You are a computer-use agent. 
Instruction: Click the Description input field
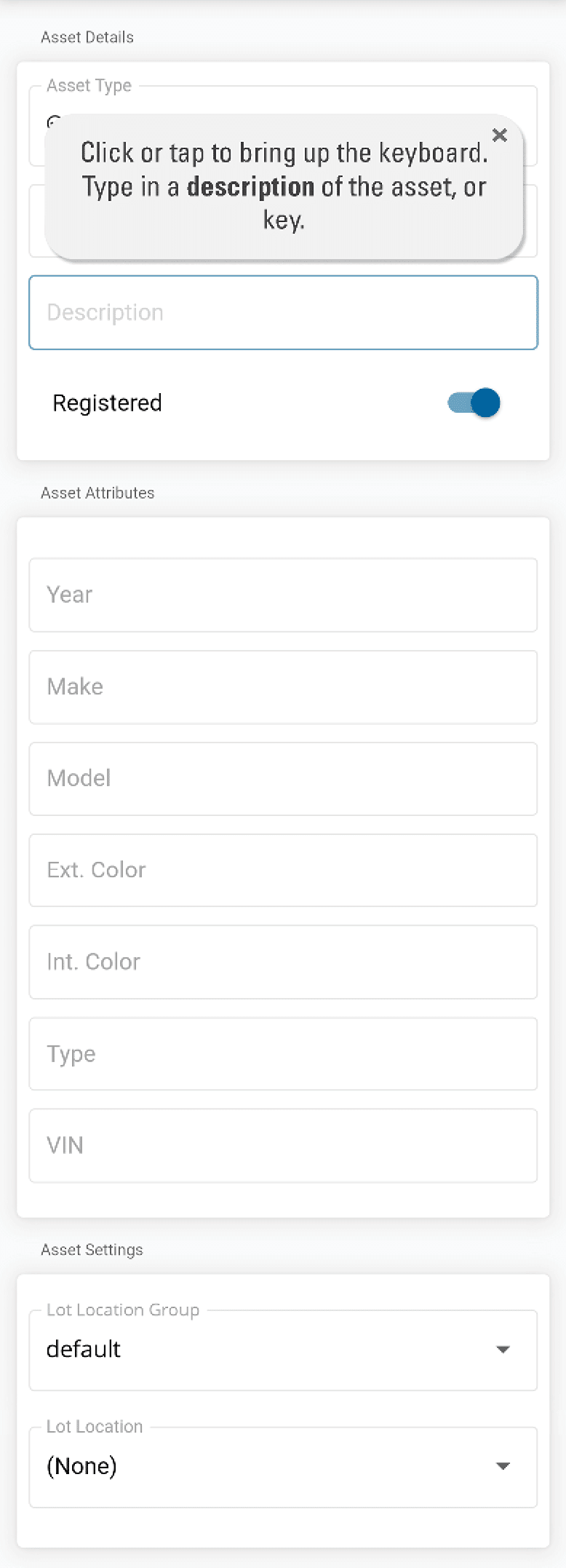[x=283, y=313]
